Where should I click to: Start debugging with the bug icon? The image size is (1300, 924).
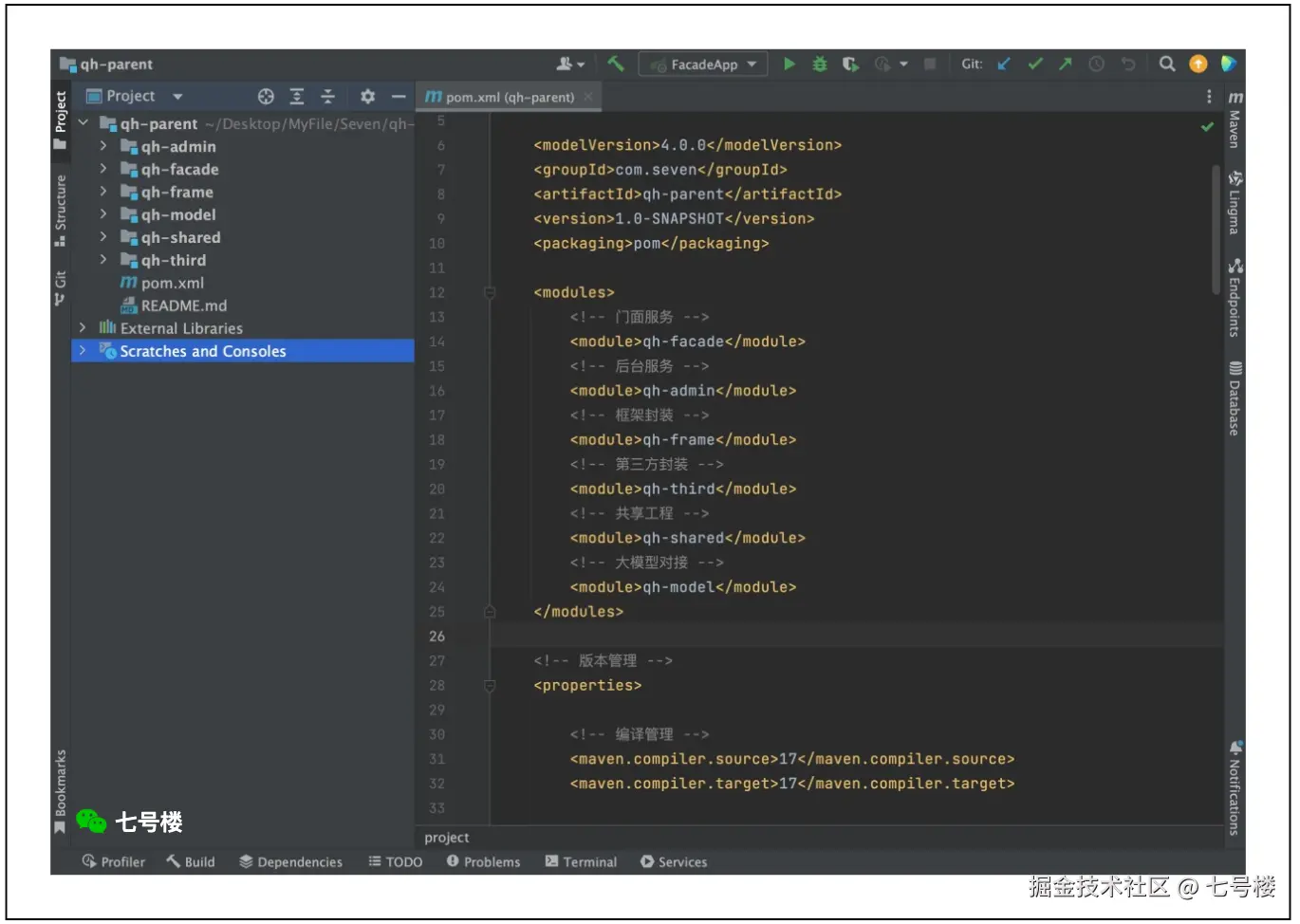[820, 64]
